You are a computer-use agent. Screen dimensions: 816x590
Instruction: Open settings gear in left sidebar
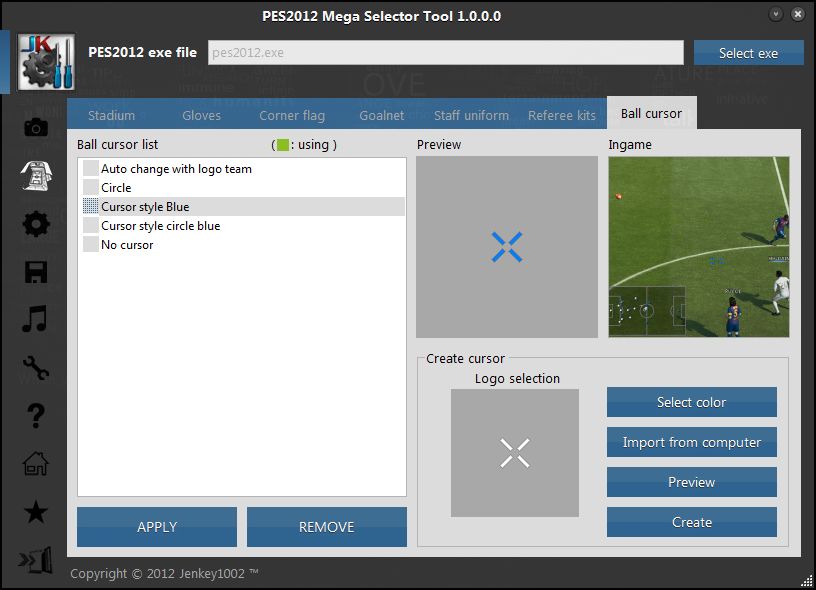click(x=36, y=224)
